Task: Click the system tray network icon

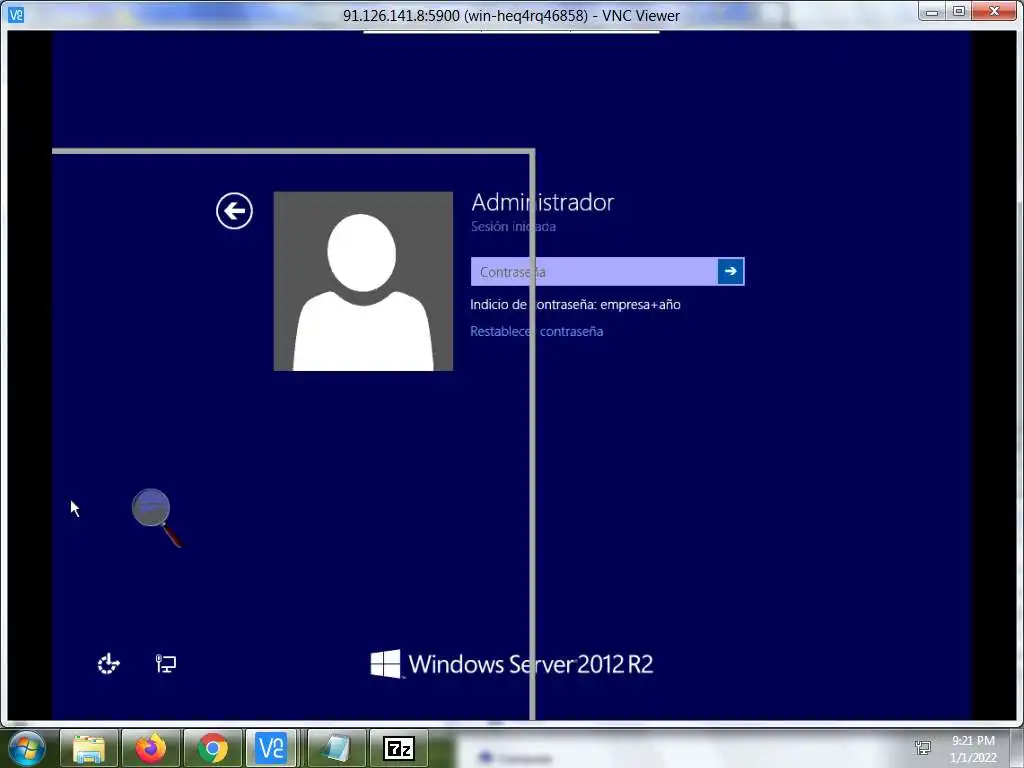Action: tap(923, 748)
